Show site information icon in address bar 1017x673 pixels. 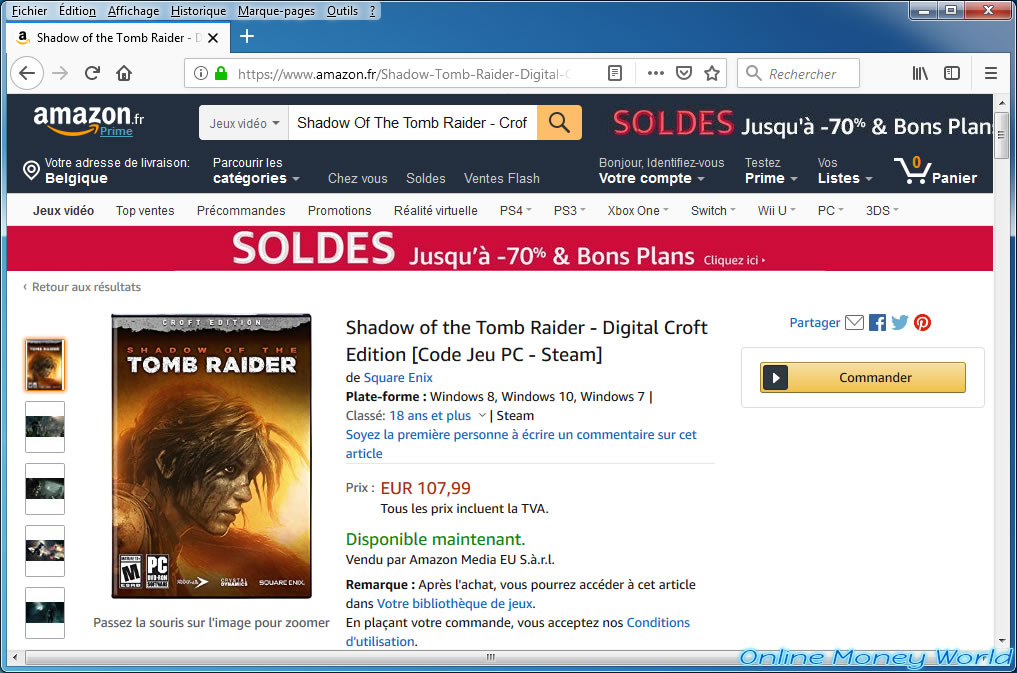click(200, 73)
